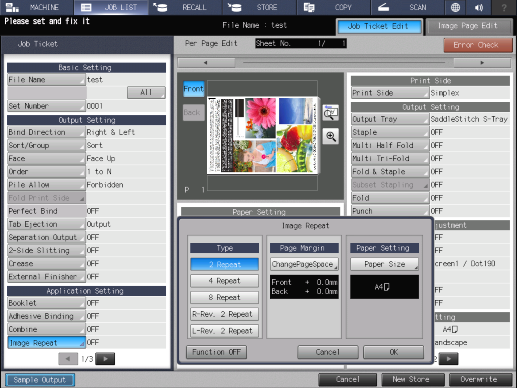Click the sheet navigation slider bar
The height and width of the screenshot is (388, 517).
click(344, 62)
